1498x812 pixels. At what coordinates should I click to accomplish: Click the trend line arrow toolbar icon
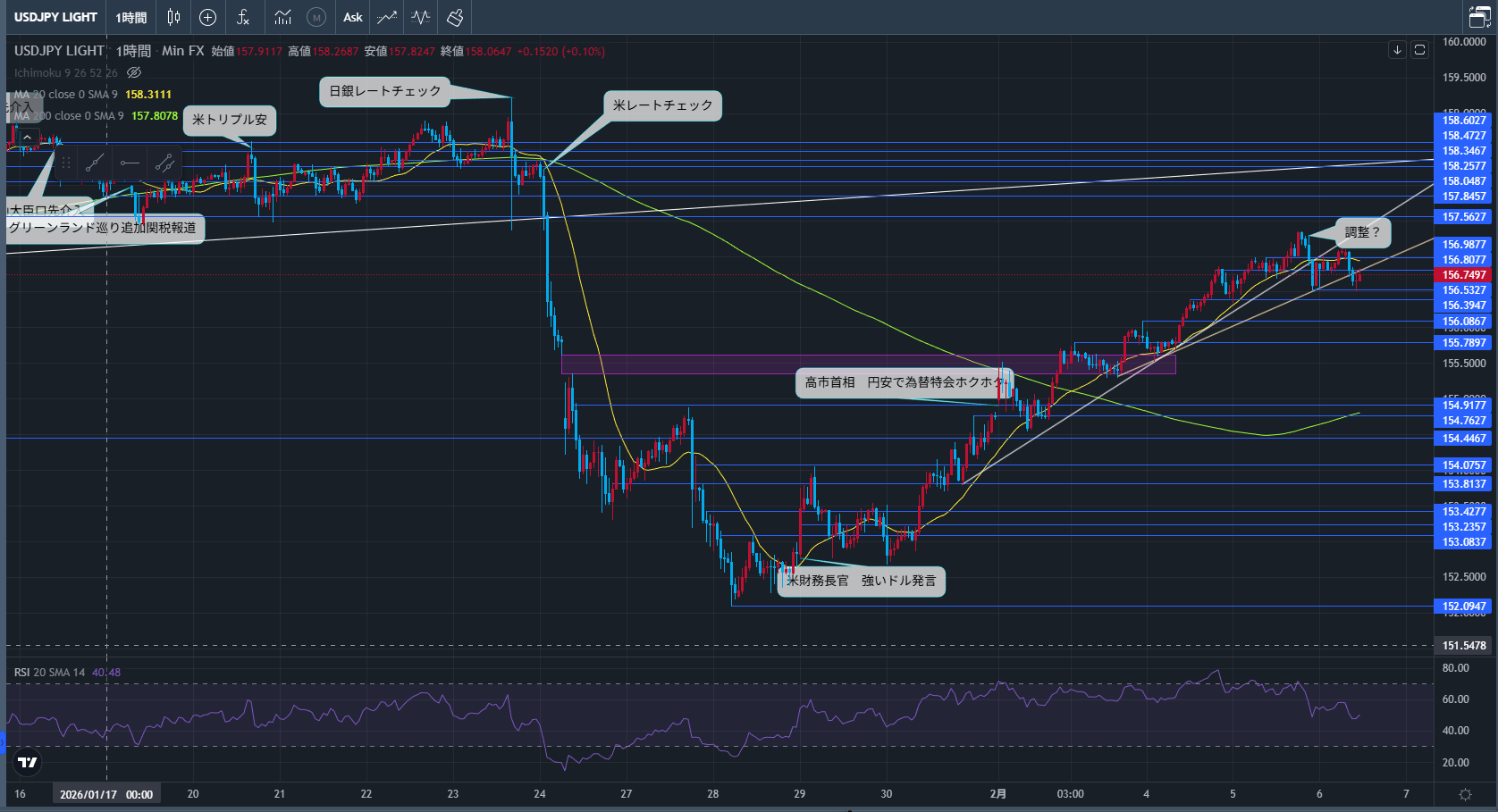tap(386, 17)
